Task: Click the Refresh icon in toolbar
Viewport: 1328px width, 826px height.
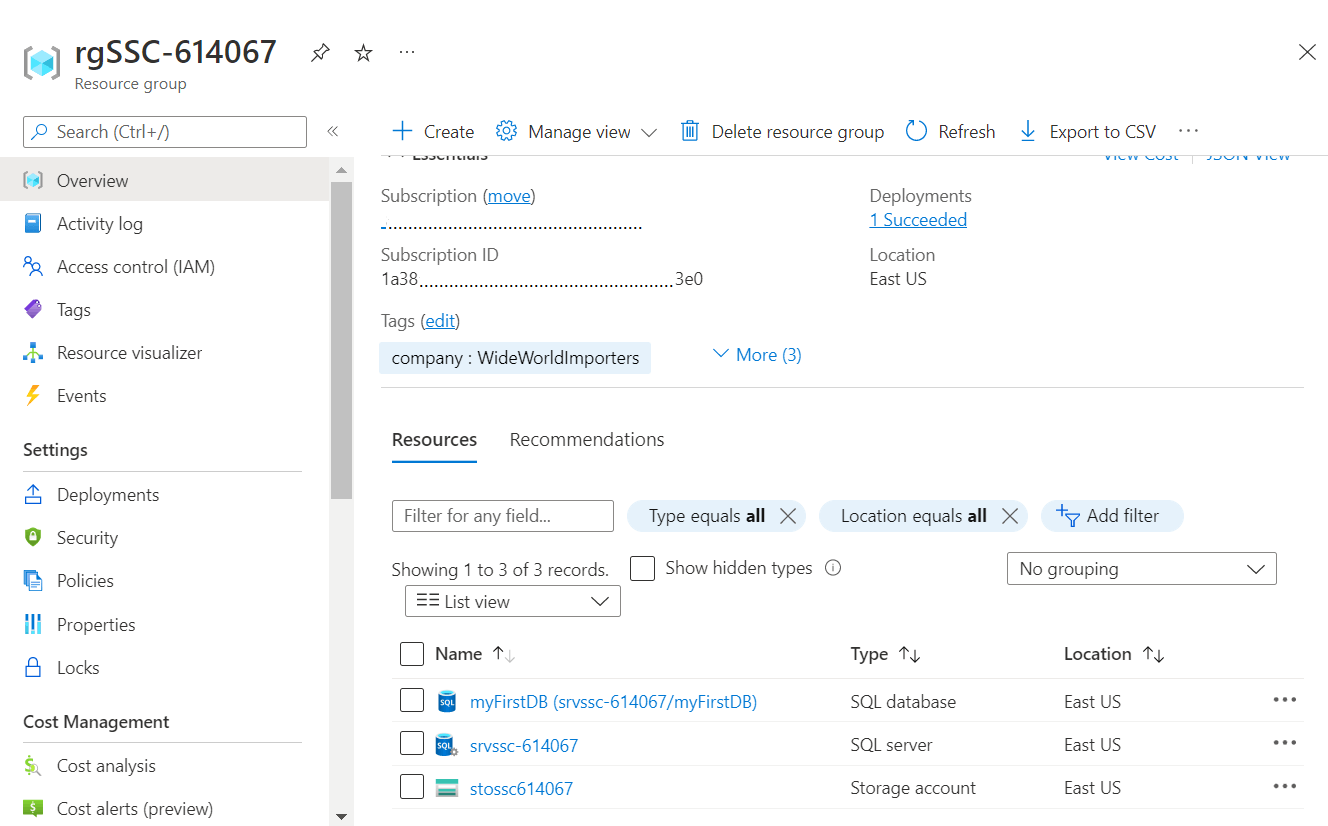Action: click(x=916, y=131)
